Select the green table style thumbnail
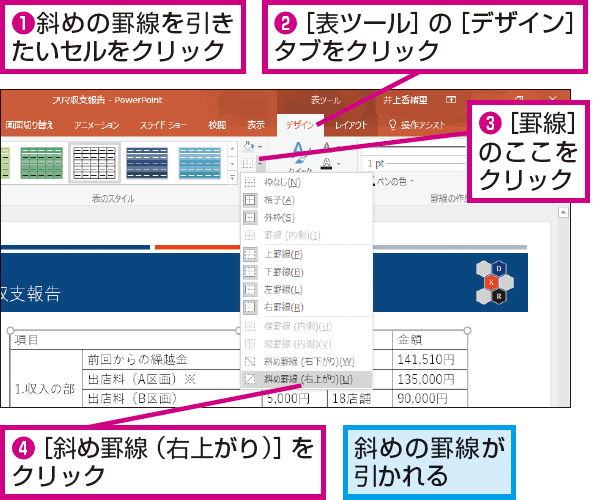The width and height of the screenshot is (600, 500). coord(41,163)
